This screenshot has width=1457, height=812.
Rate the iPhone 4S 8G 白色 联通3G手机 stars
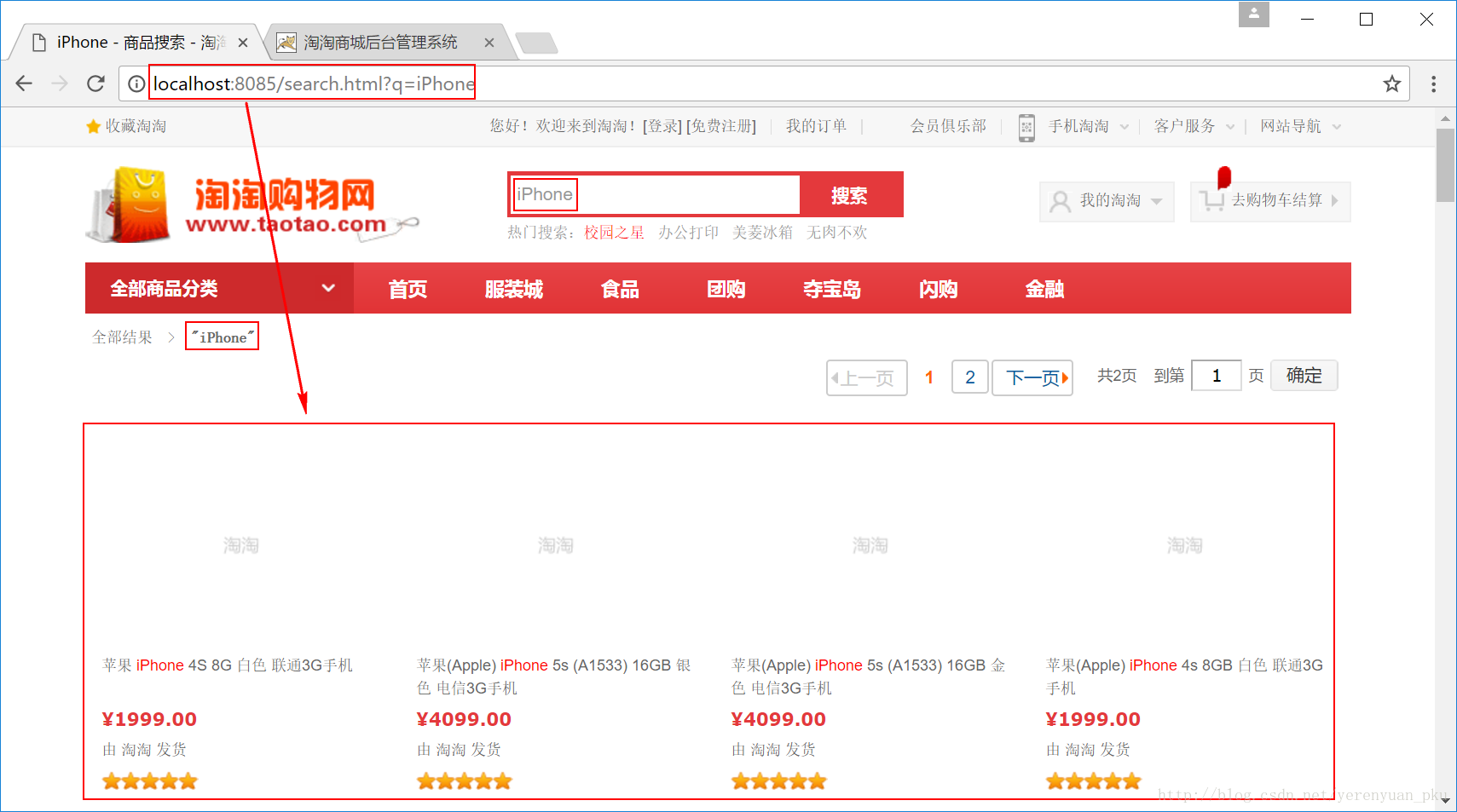[150, 780]
